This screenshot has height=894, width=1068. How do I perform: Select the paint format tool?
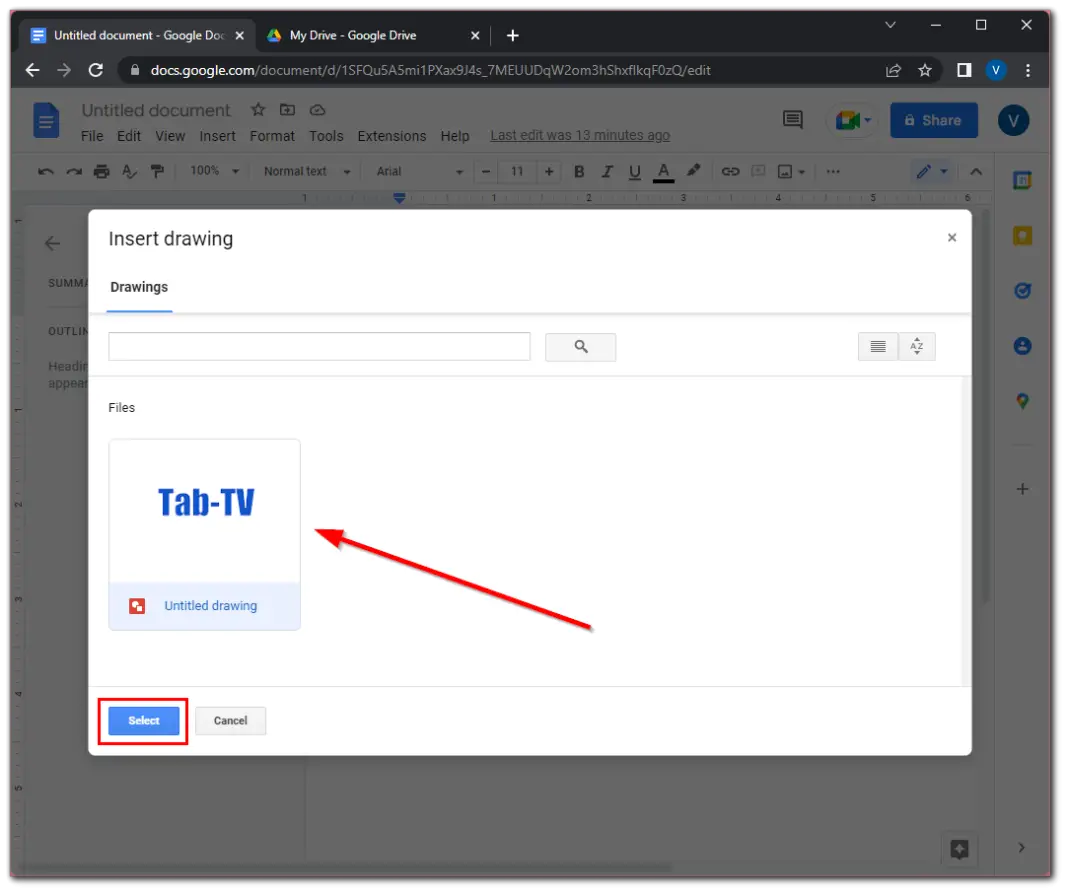(157, 171)
